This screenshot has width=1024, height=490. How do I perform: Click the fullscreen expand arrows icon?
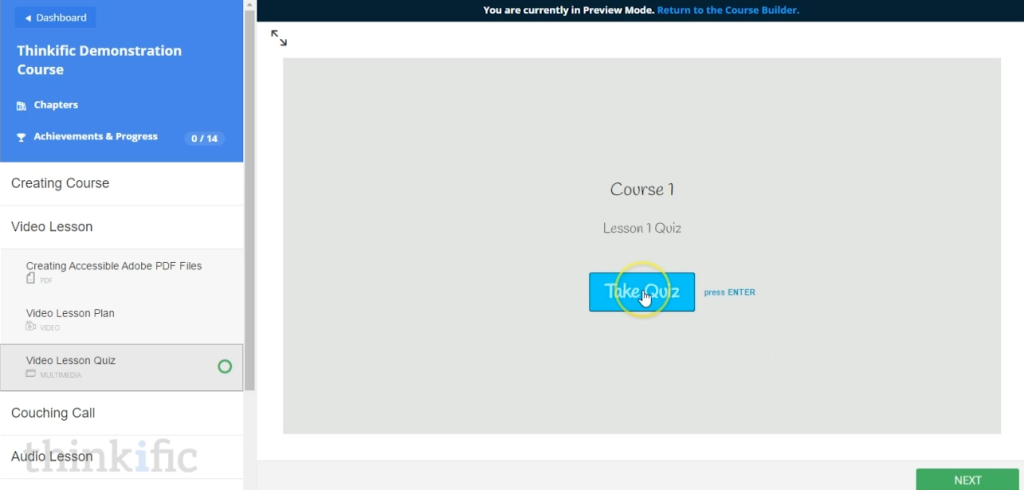279,38
